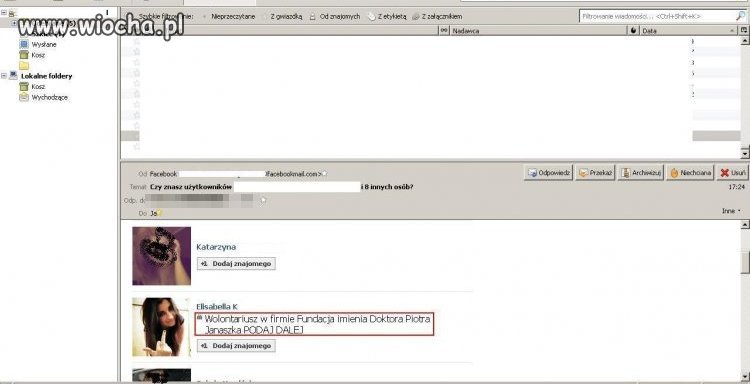Click Elisabella K's profile picture
This screenshot has width=750, height=384.
pos(162,327)
